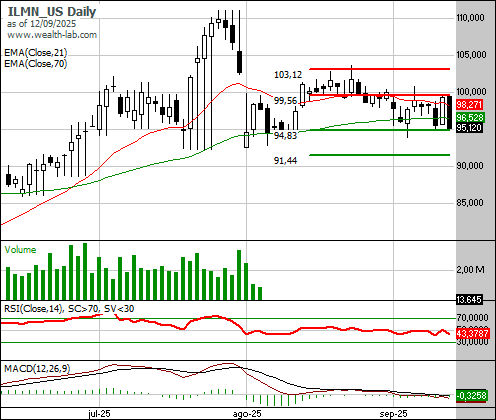Click the red 98,271 EMA value tag
Screen dimensions: 496x420
[469, 105]
